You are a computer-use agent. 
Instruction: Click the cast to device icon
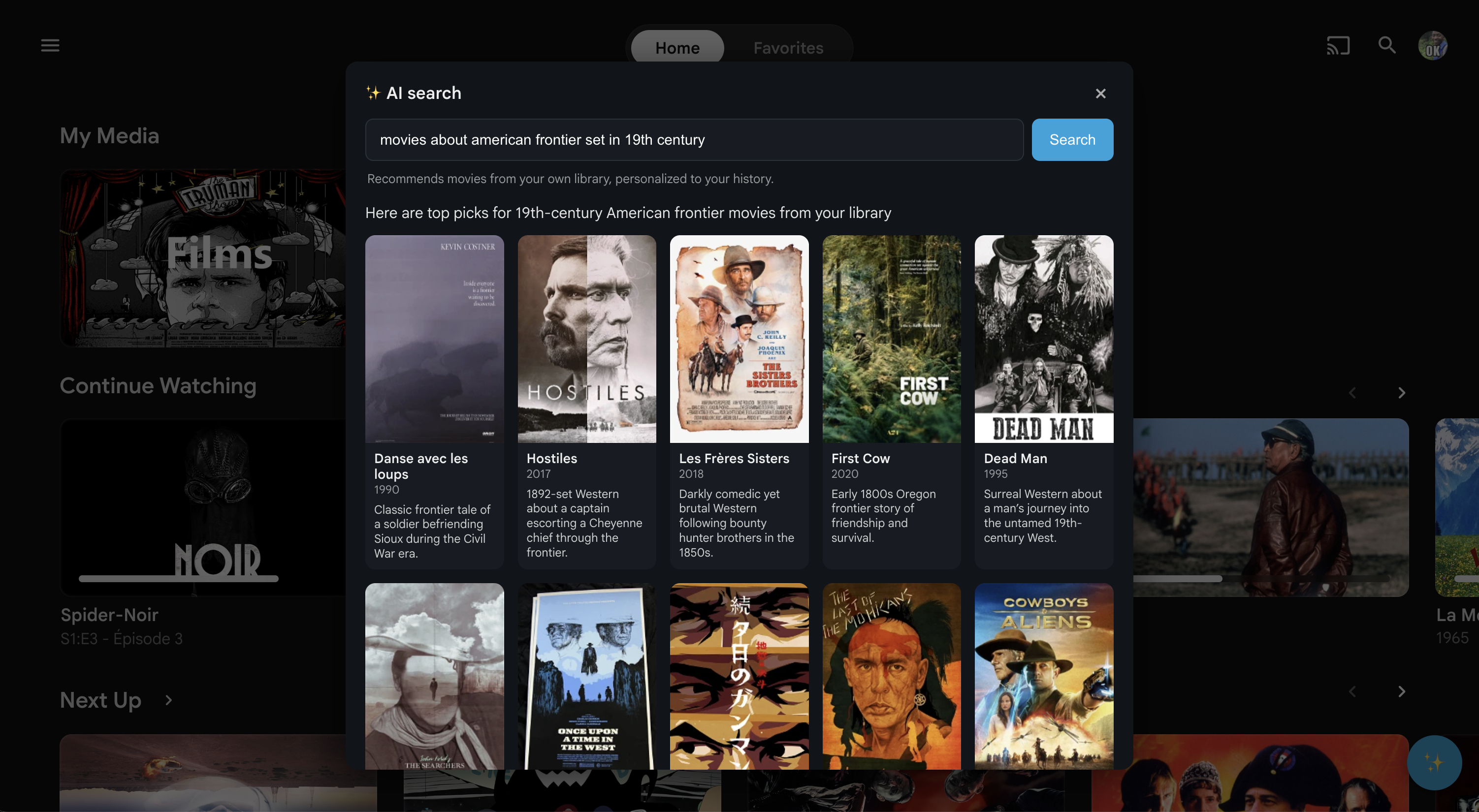[1338, 45]
